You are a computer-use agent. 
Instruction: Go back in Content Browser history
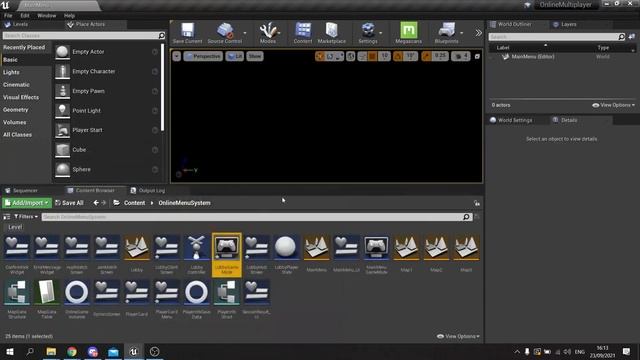[x=96, y=202]
